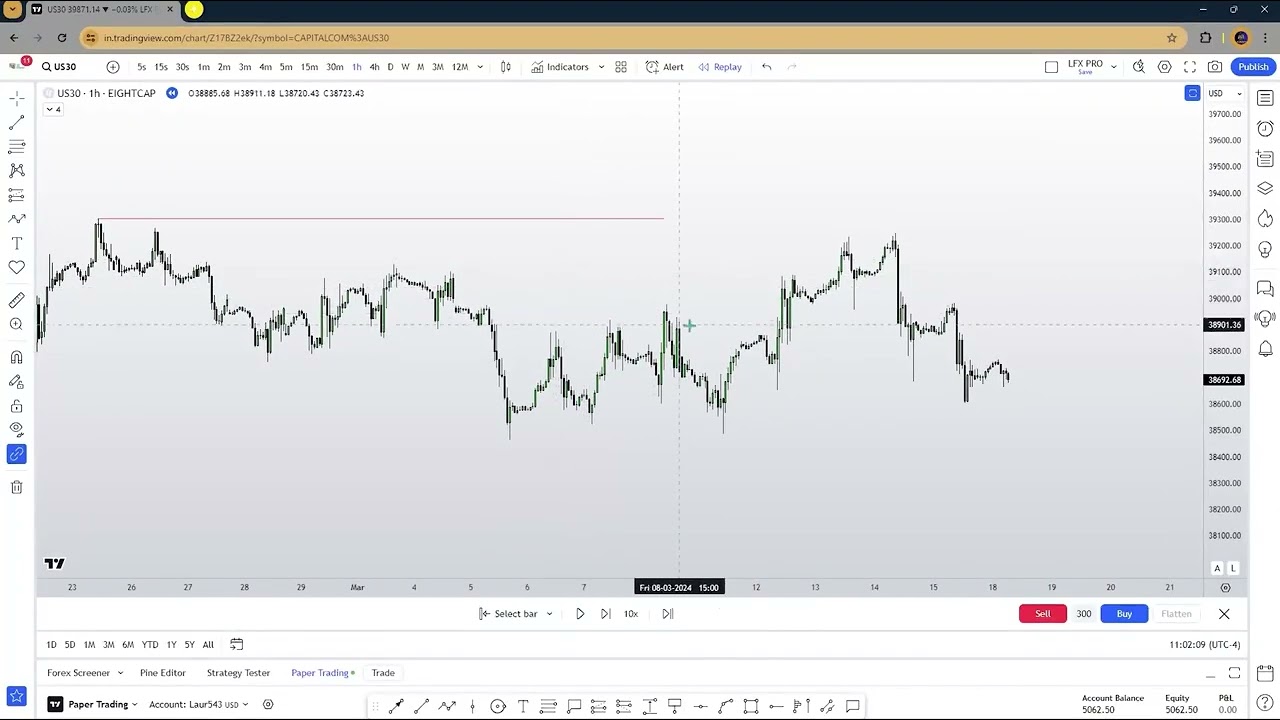Select the Text tool in left toolbar
The height and width of the screenshot is (720, 1280).
coord(16,243)
